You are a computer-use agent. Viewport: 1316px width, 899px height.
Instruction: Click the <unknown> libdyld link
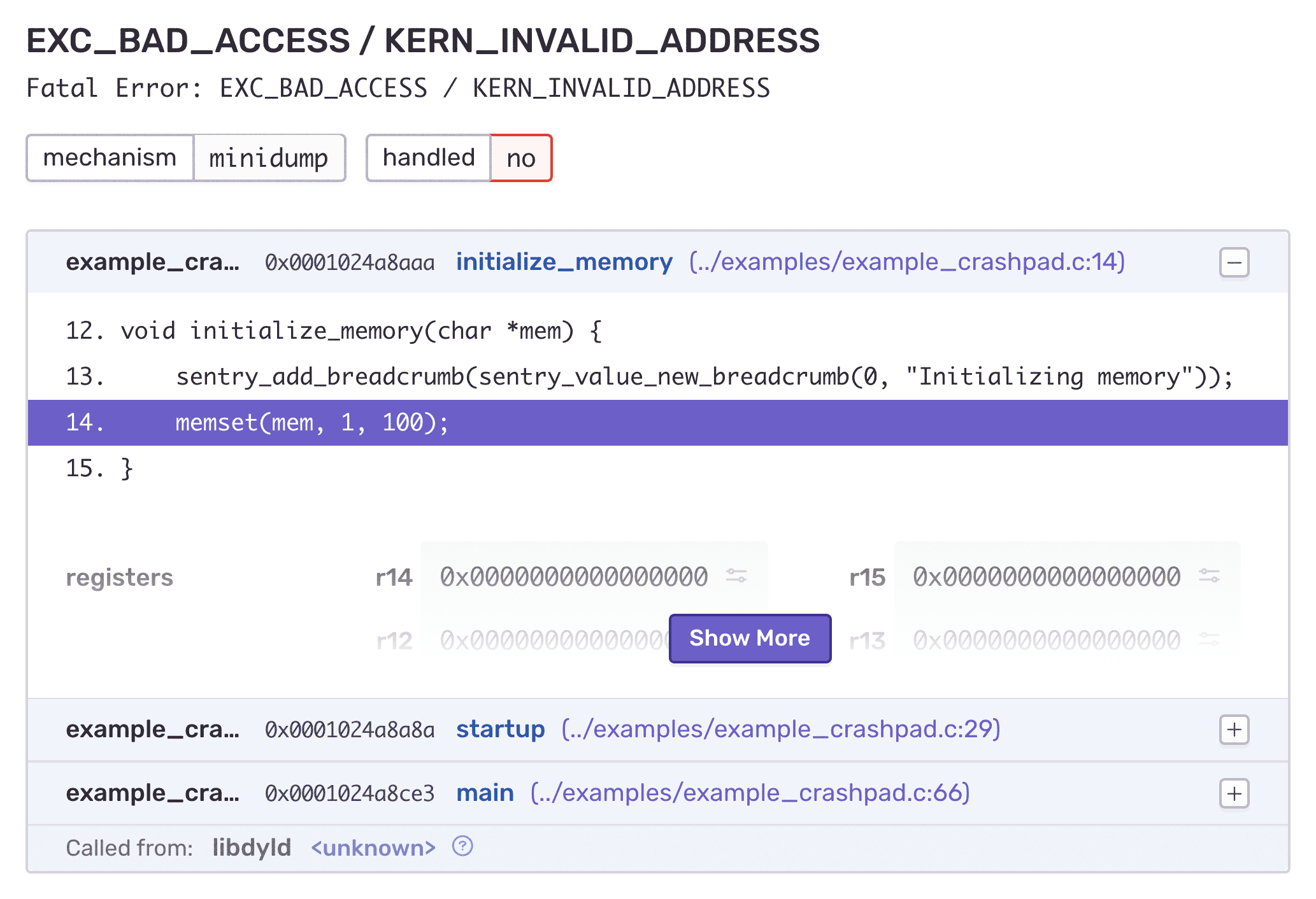(373, 848)
